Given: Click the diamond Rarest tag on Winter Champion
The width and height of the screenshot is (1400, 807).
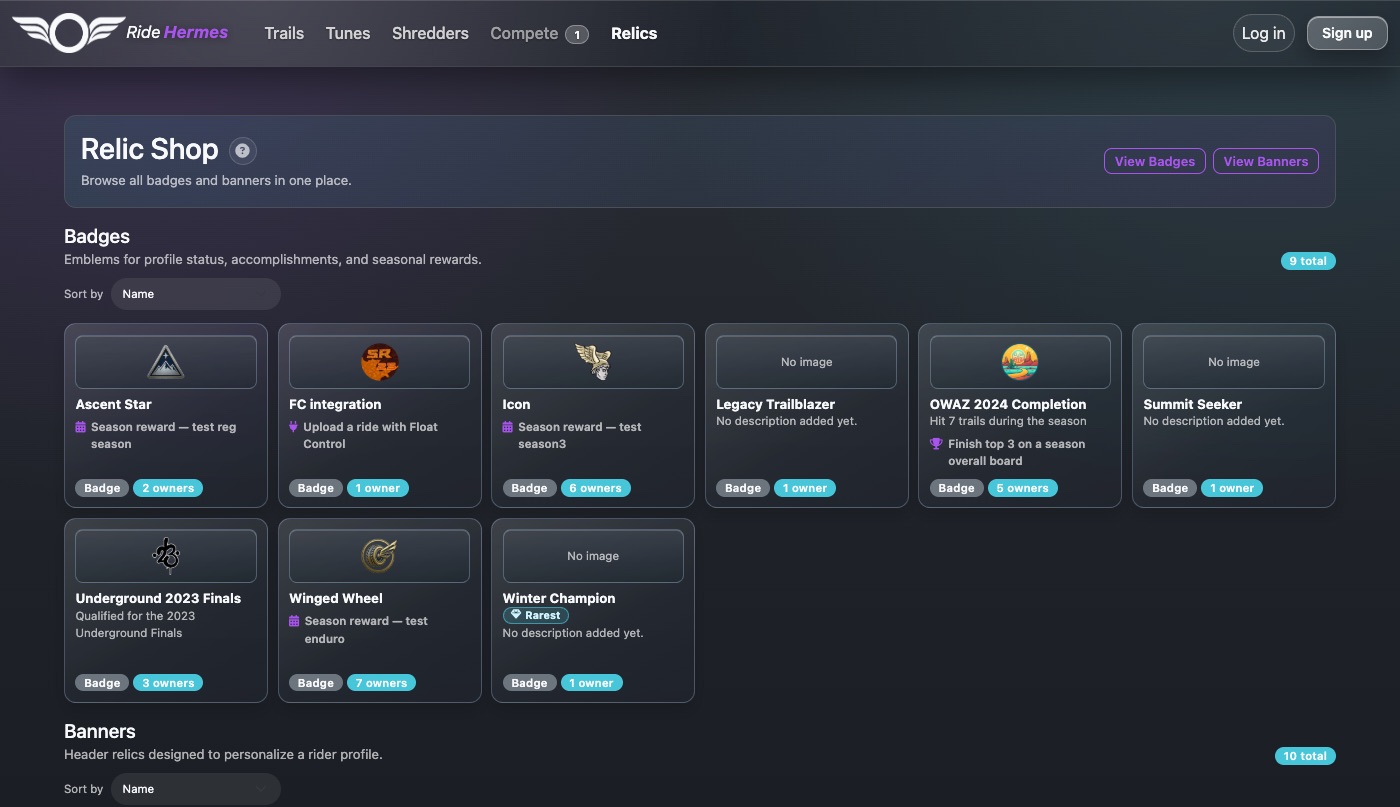Looking at the screenshot, I should [x=536, y=615].
